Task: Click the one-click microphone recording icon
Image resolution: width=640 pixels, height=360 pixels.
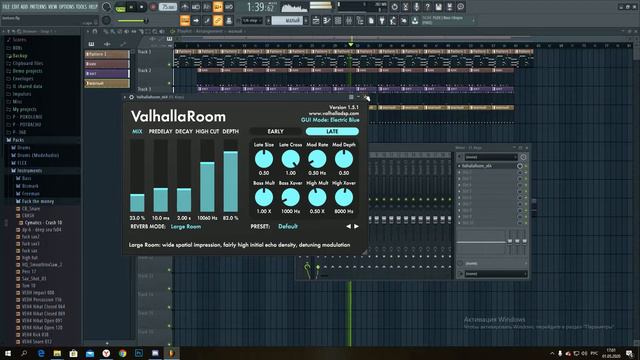Action: click(x=416, y=7)
